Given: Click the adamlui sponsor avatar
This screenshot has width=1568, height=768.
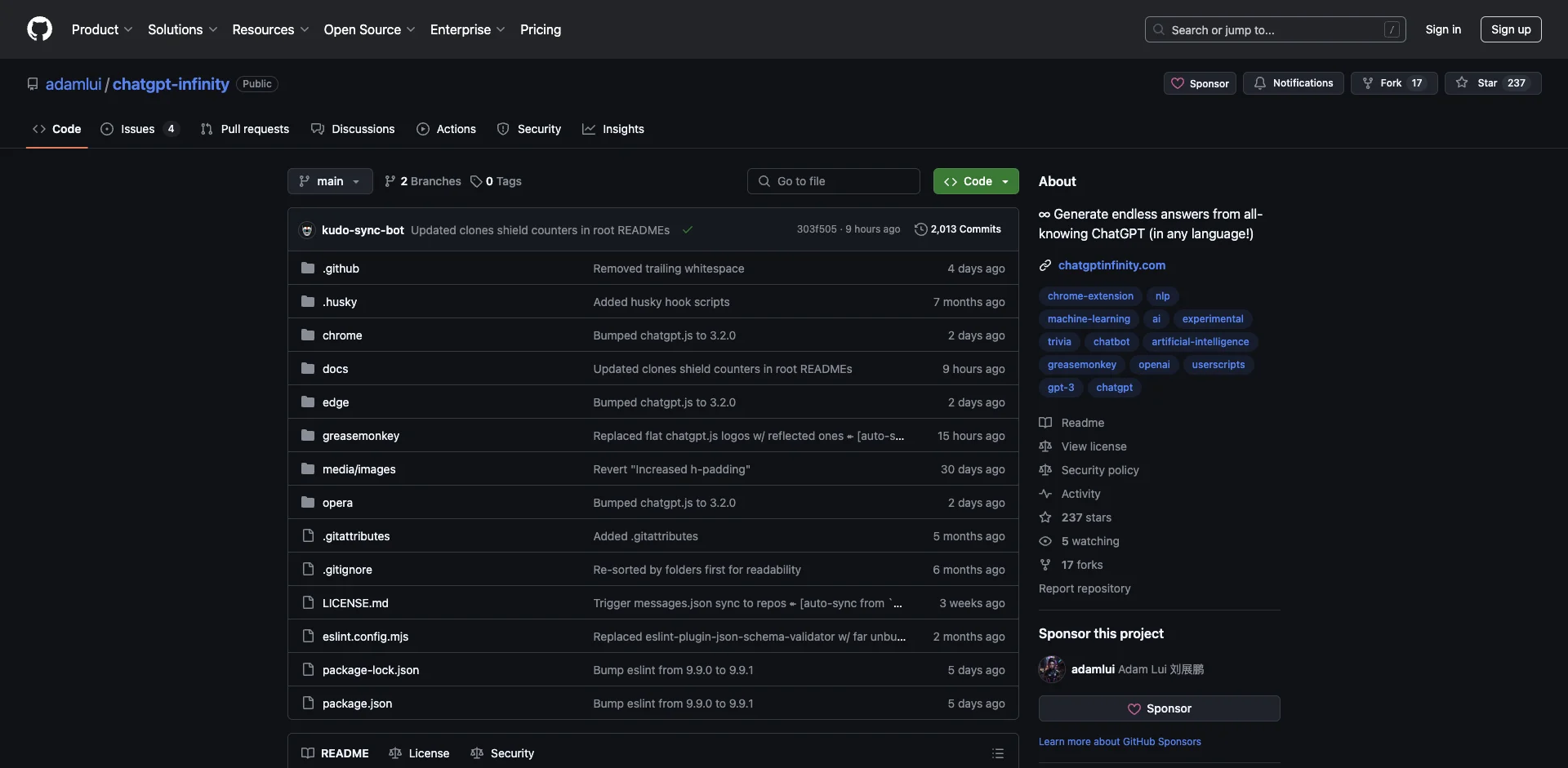Looking at the screenshot, I should tap(1052, 669).
